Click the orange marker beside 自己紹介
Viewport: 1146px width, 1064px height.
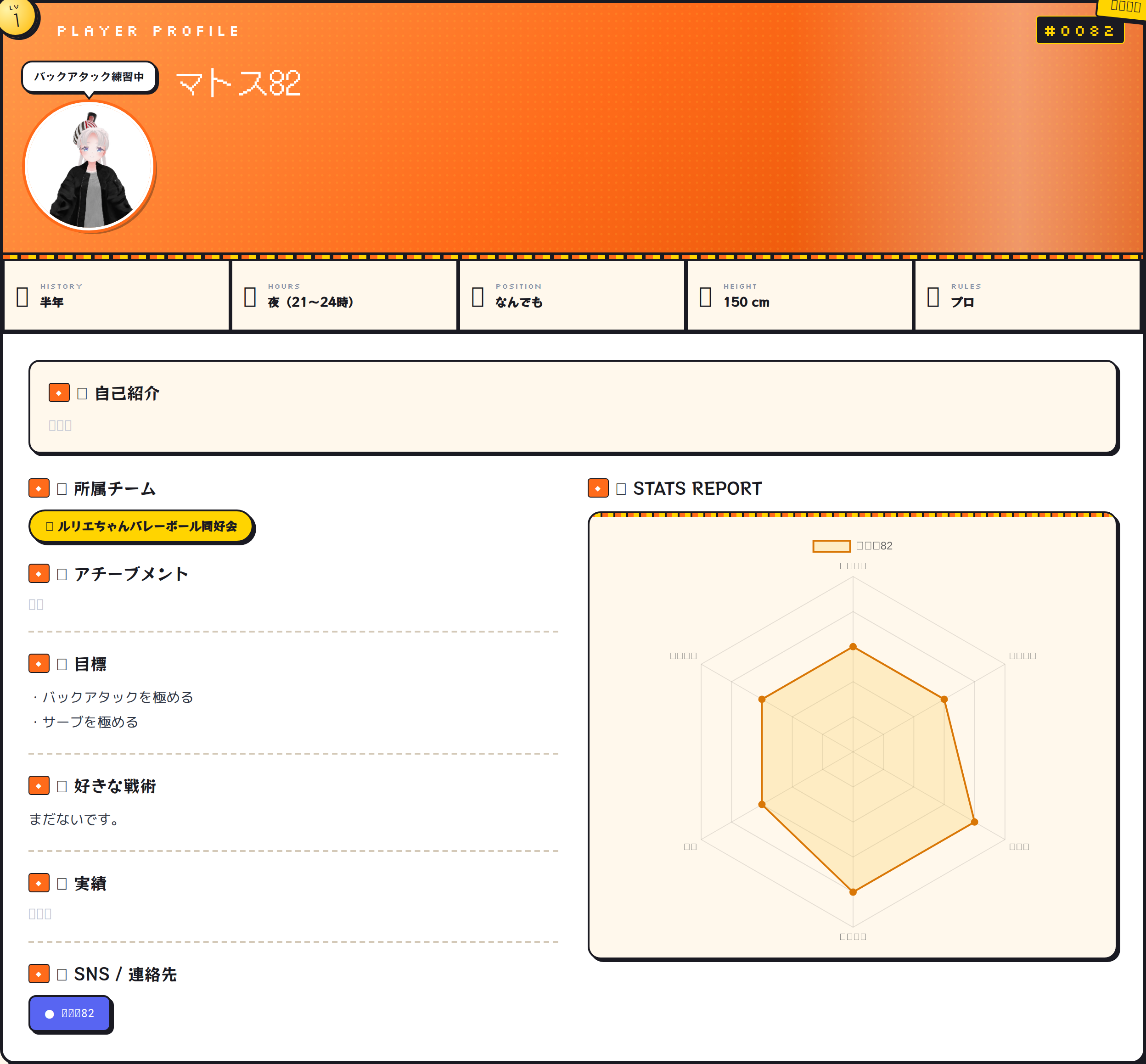[x=59, y=392]
